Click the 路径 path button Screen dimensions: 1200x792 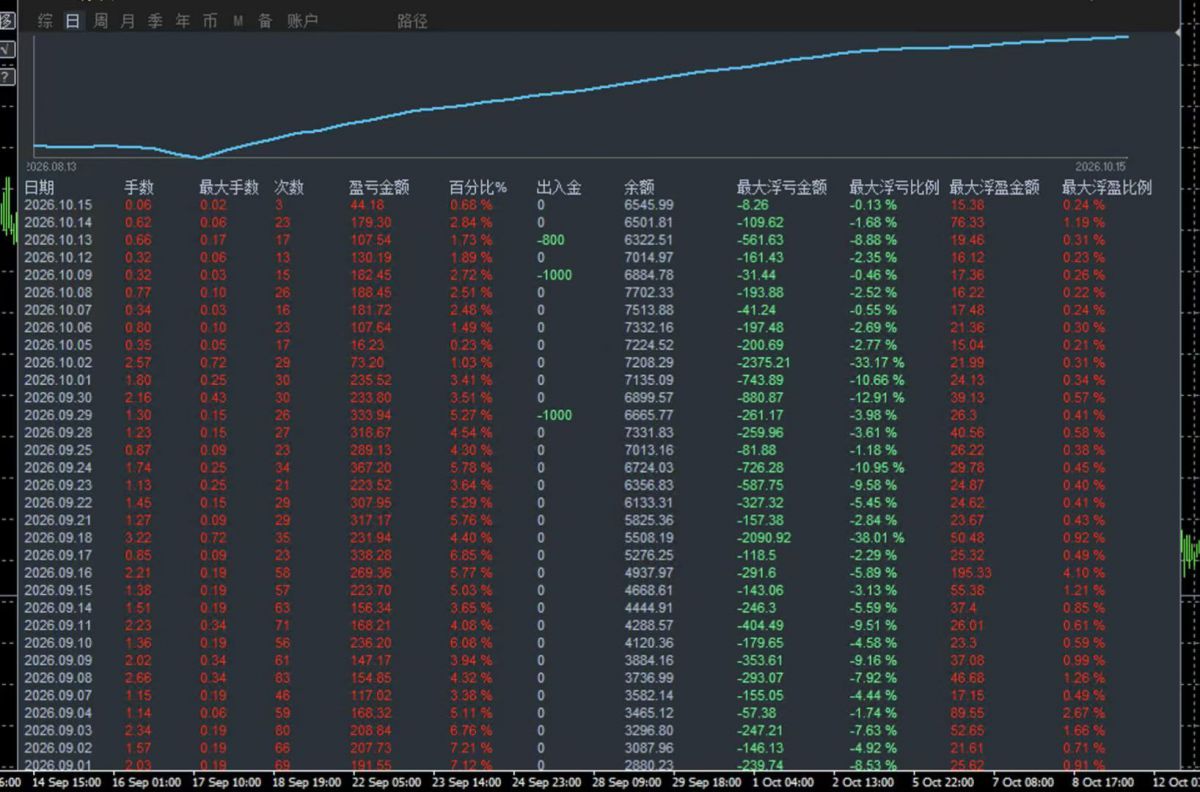point(412,20)
